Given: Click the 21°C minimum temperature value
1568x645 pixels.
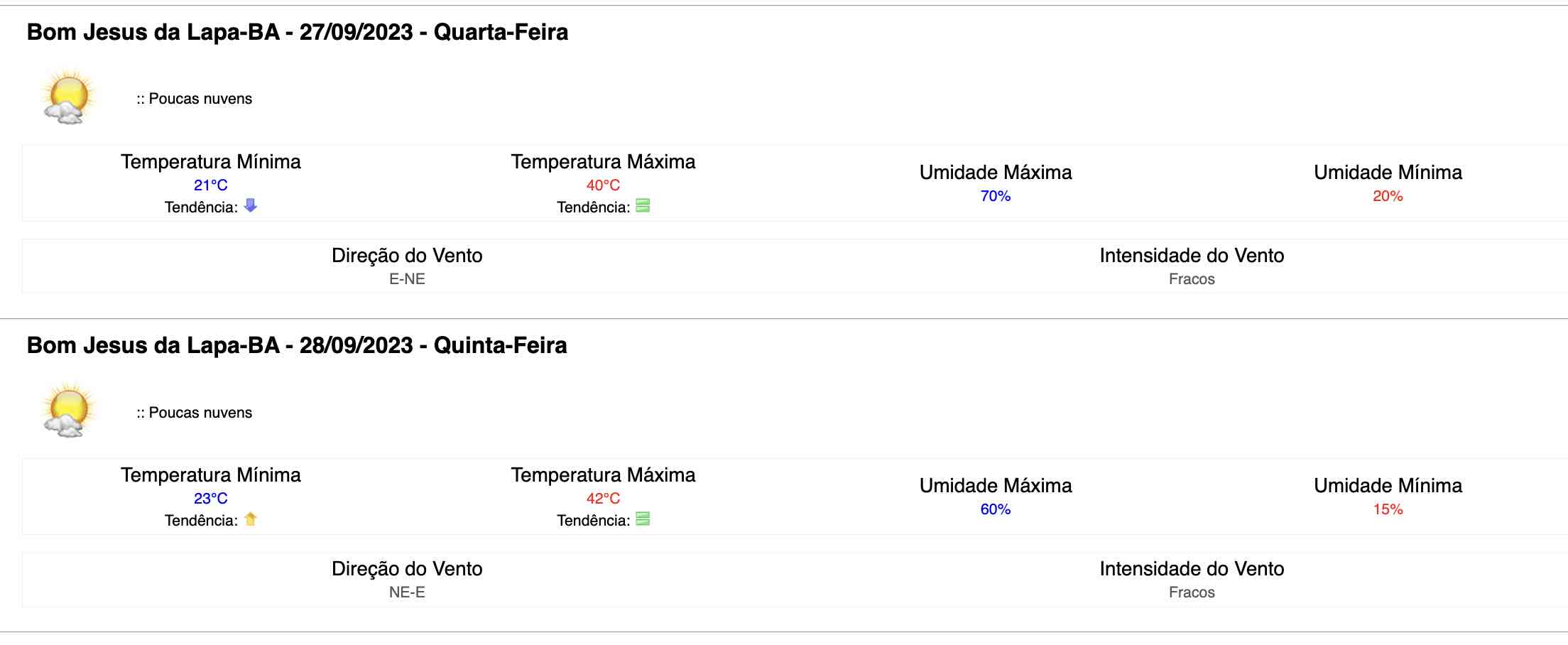Looking at the screenshot, I should point(211,185).
